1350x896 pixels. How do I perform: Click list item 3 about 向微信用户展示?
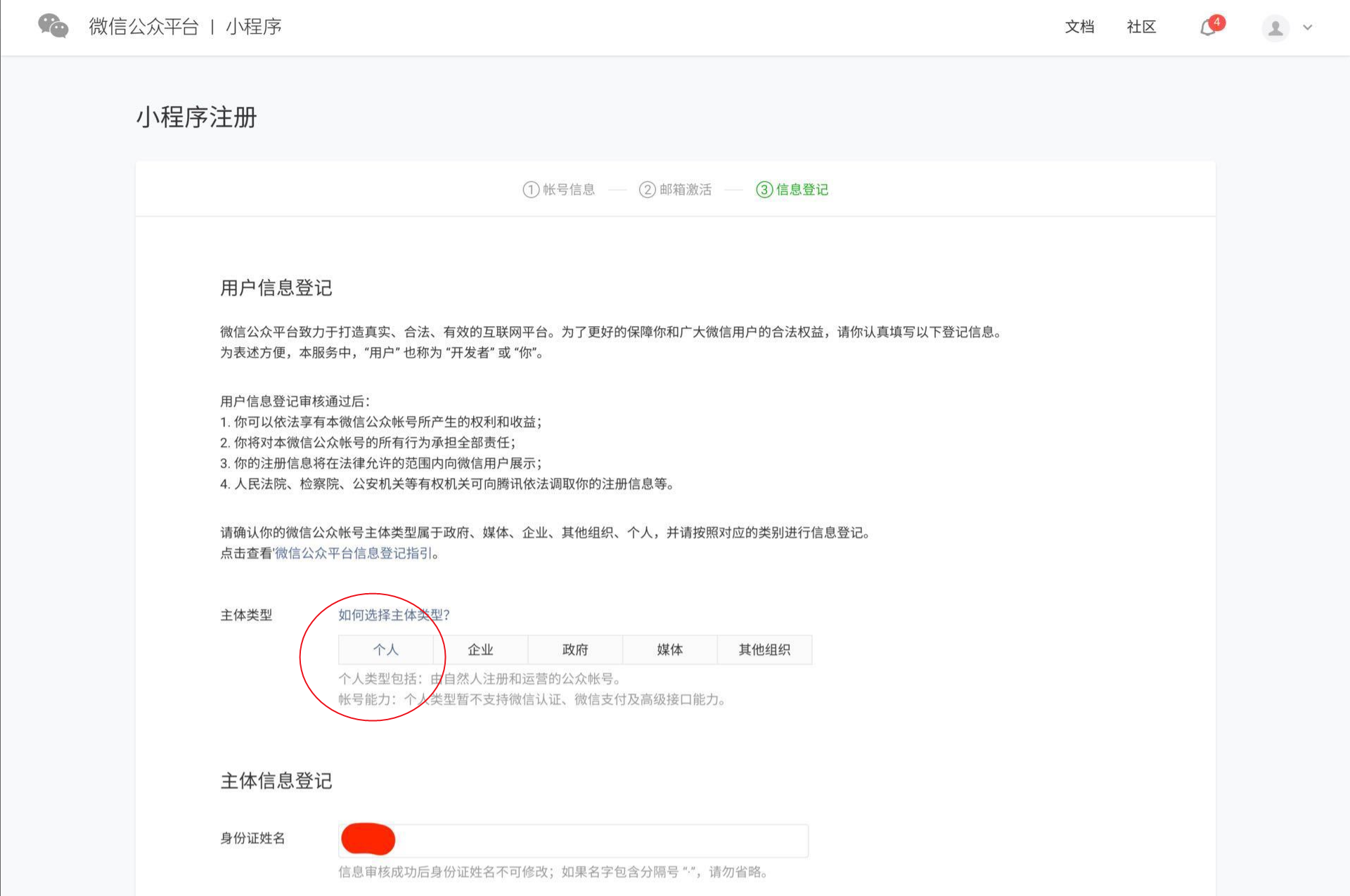(381, 463)
